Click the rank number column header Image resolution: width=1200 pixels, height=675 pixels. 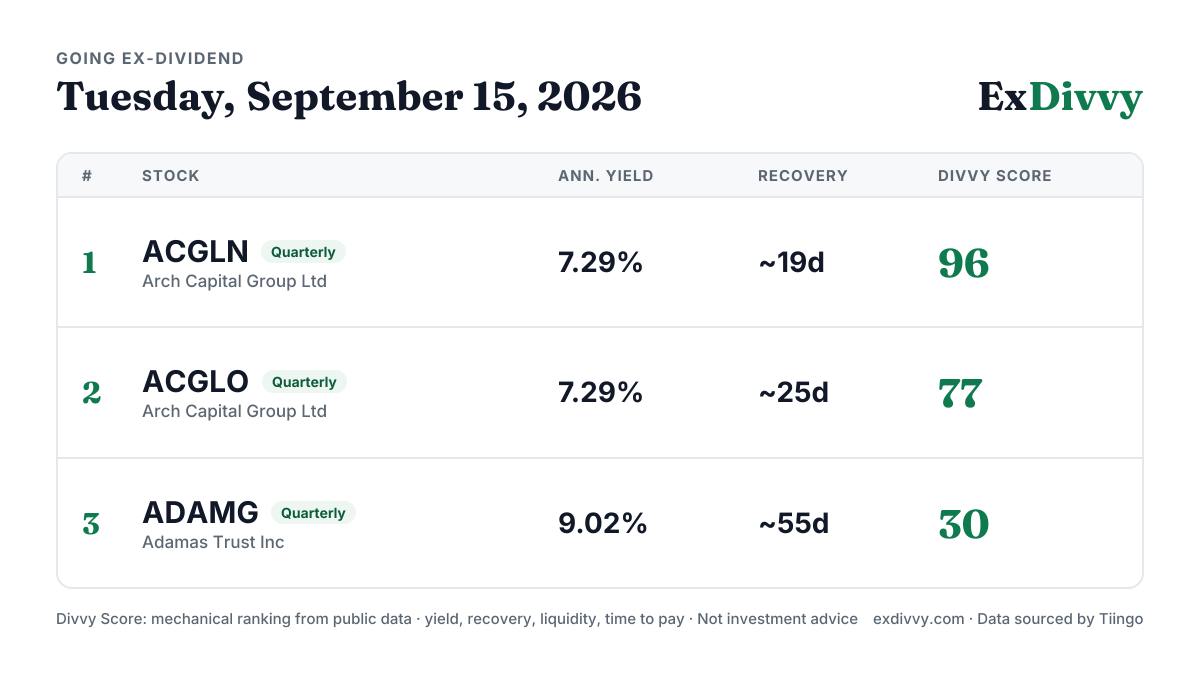click(x=87, y=176)
